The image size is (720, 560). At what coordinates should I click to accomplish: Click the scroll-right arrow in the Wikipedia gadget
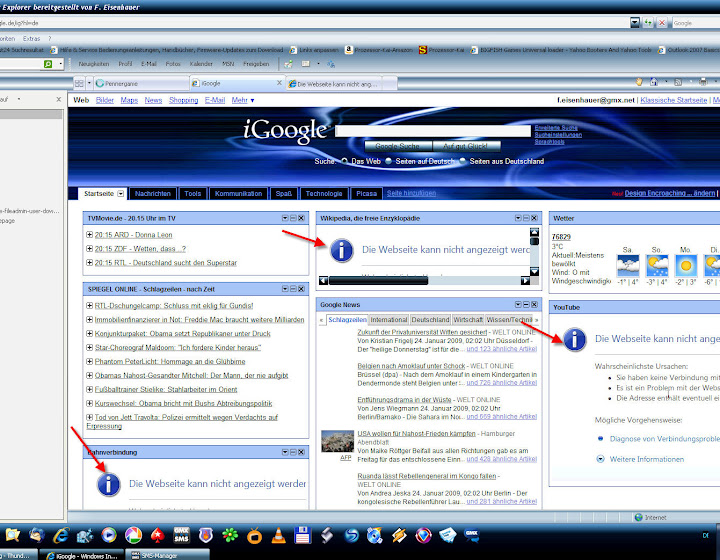coord(525,280)
